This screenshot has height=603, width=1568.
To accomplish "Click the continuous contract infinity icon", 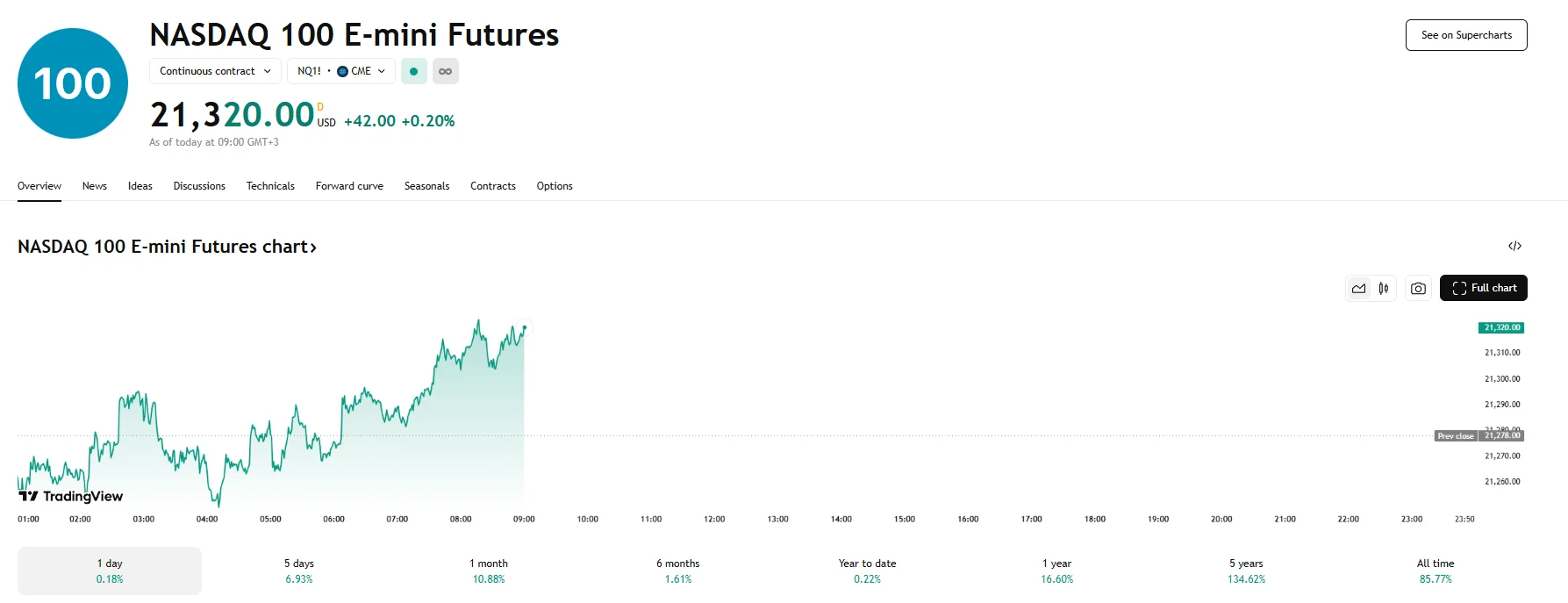I will [x=446, y=71].
